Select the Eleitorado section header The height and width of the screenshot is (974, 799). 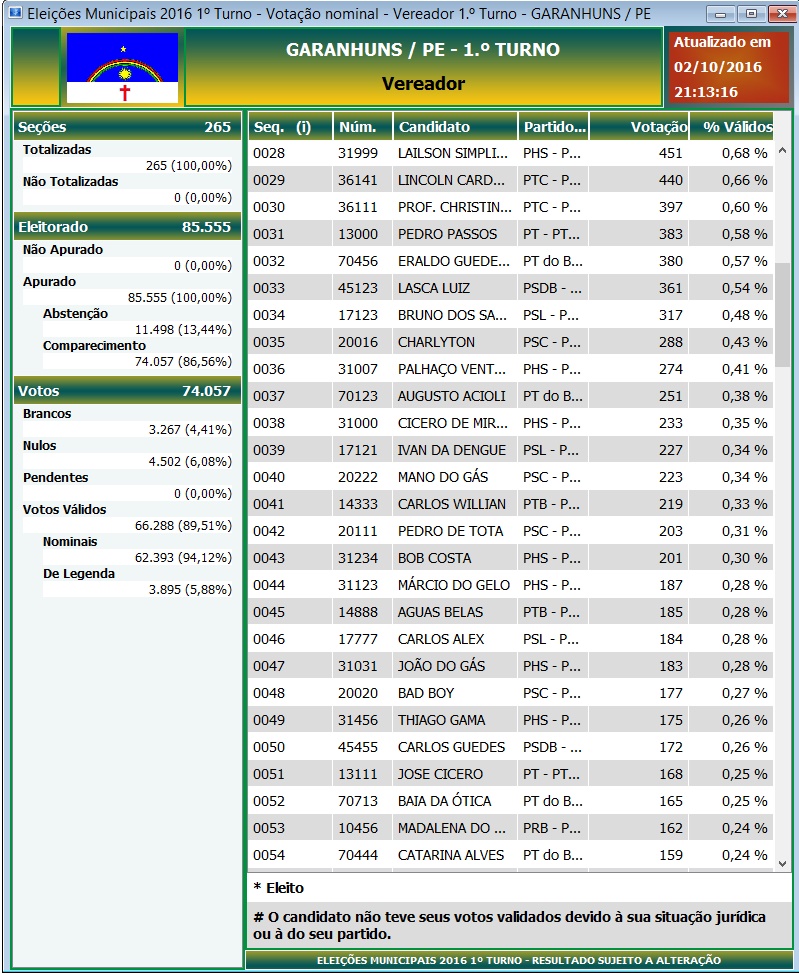click(x=127, y=227)
